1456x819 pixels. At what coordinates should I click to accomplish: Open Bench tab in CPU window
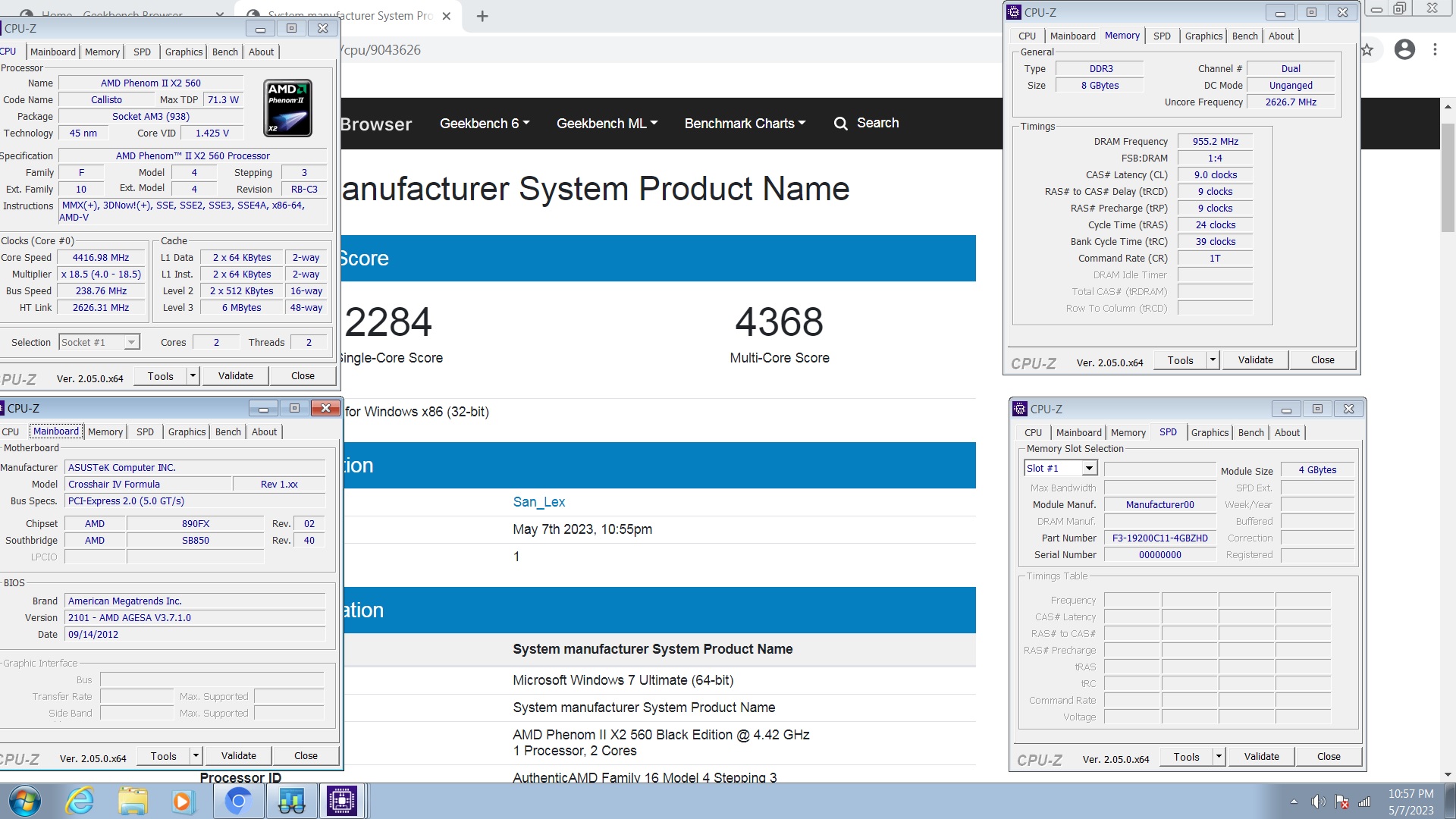pos(224,52)
